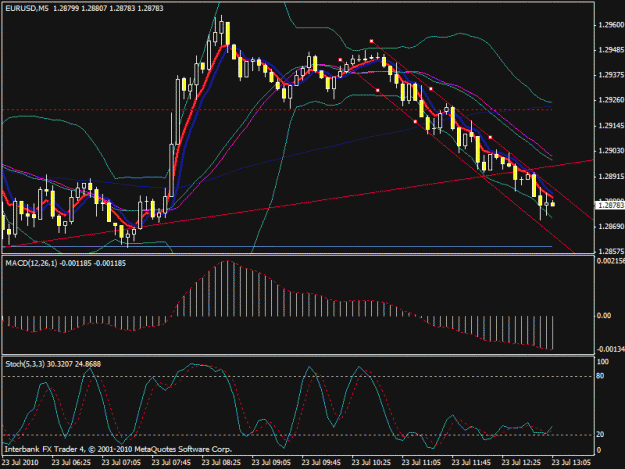Select the 23 Jul 07:45 time label
Viewport: 625px width, 469px height.
coord(171,462)
